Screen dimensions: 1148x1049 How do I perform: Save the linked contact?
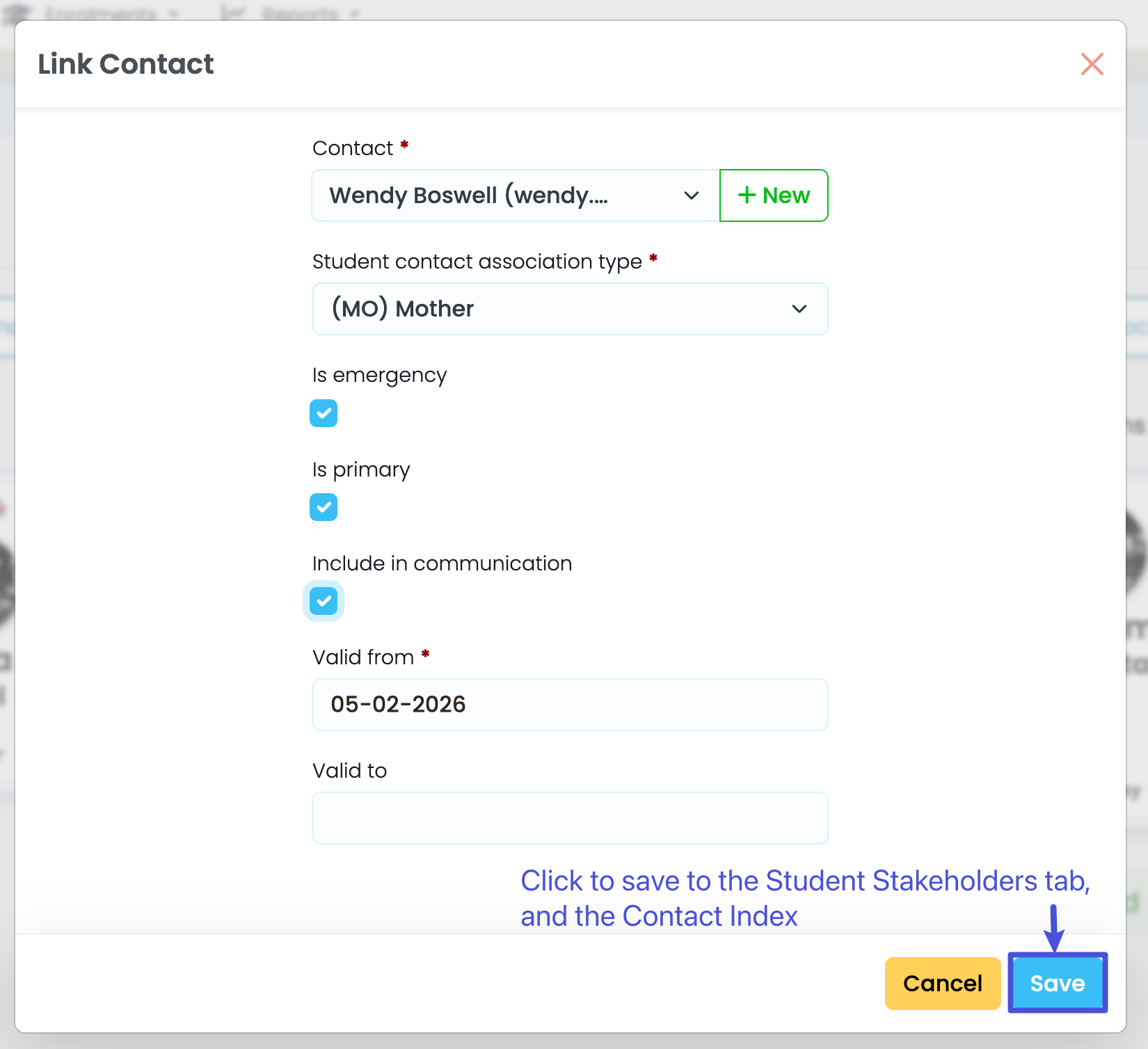(x=1057, y=983)
